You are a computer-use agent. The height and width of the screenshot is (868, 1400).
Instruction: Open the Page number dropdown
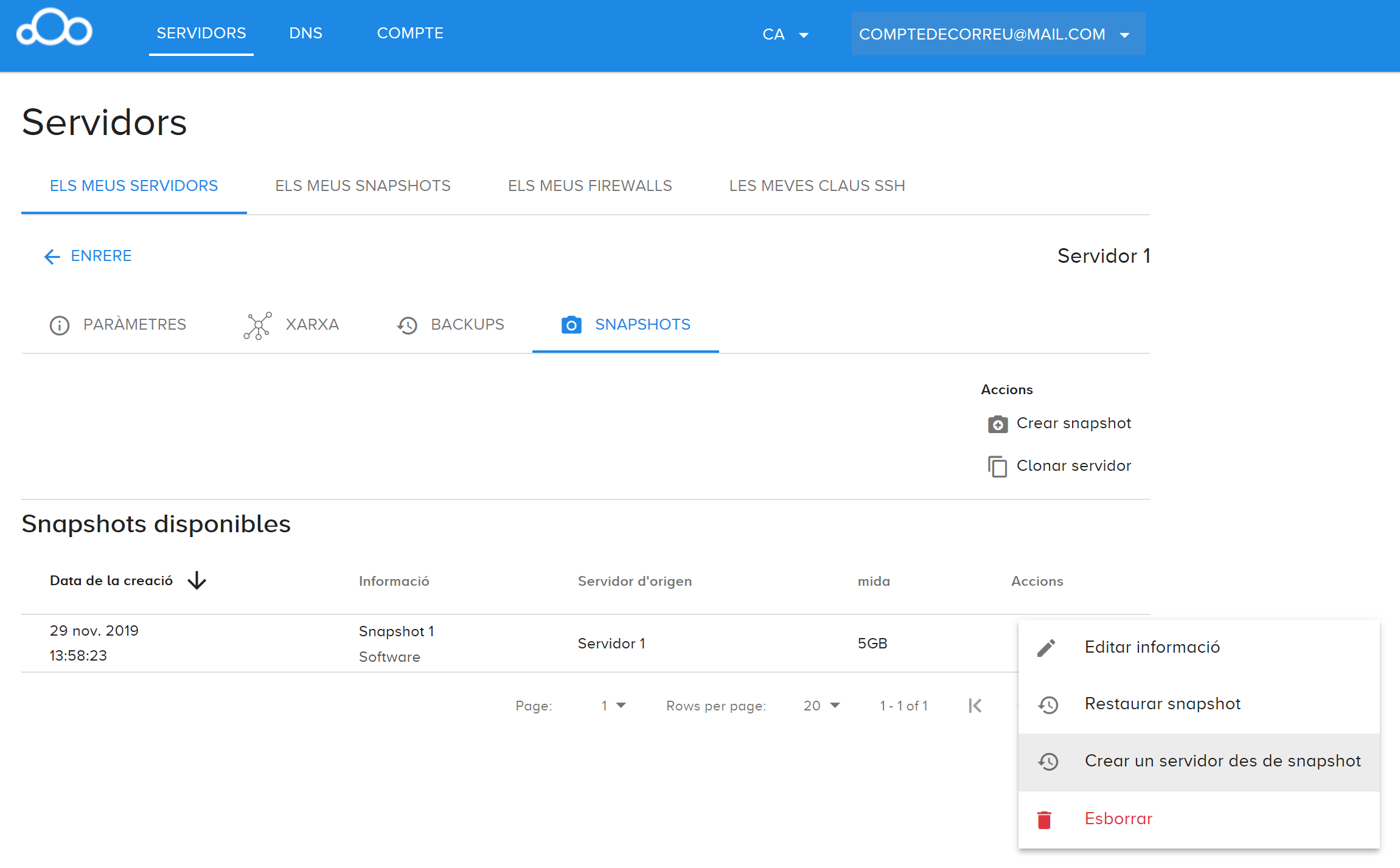[x=613, y=706]
